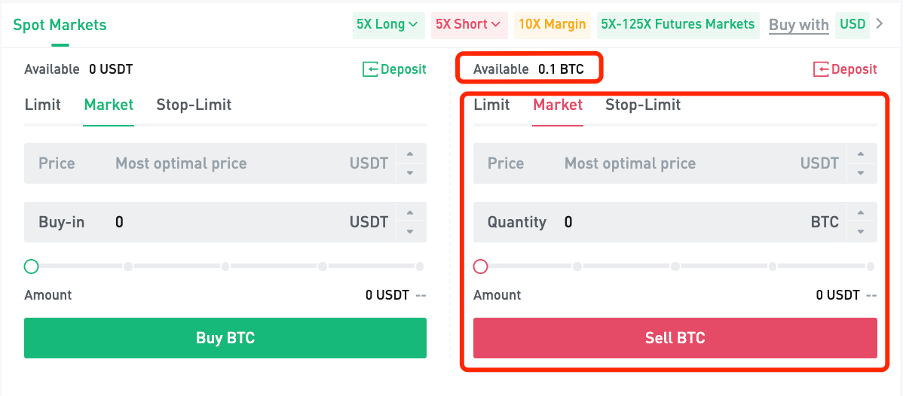Viewport: 904px width, 396px height.
Task: Switch to Limit tab on buy side
Action: pos(43,105)
